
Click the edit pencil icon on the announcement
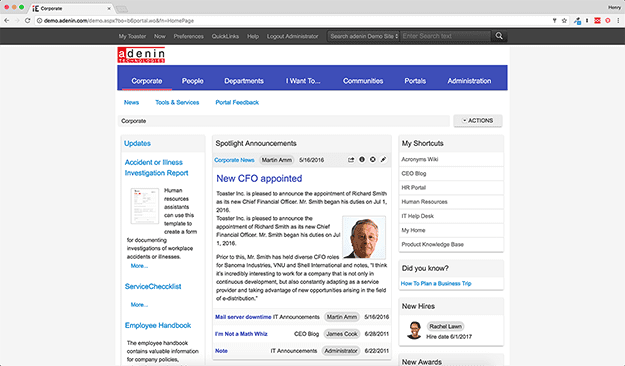(383, 159)
